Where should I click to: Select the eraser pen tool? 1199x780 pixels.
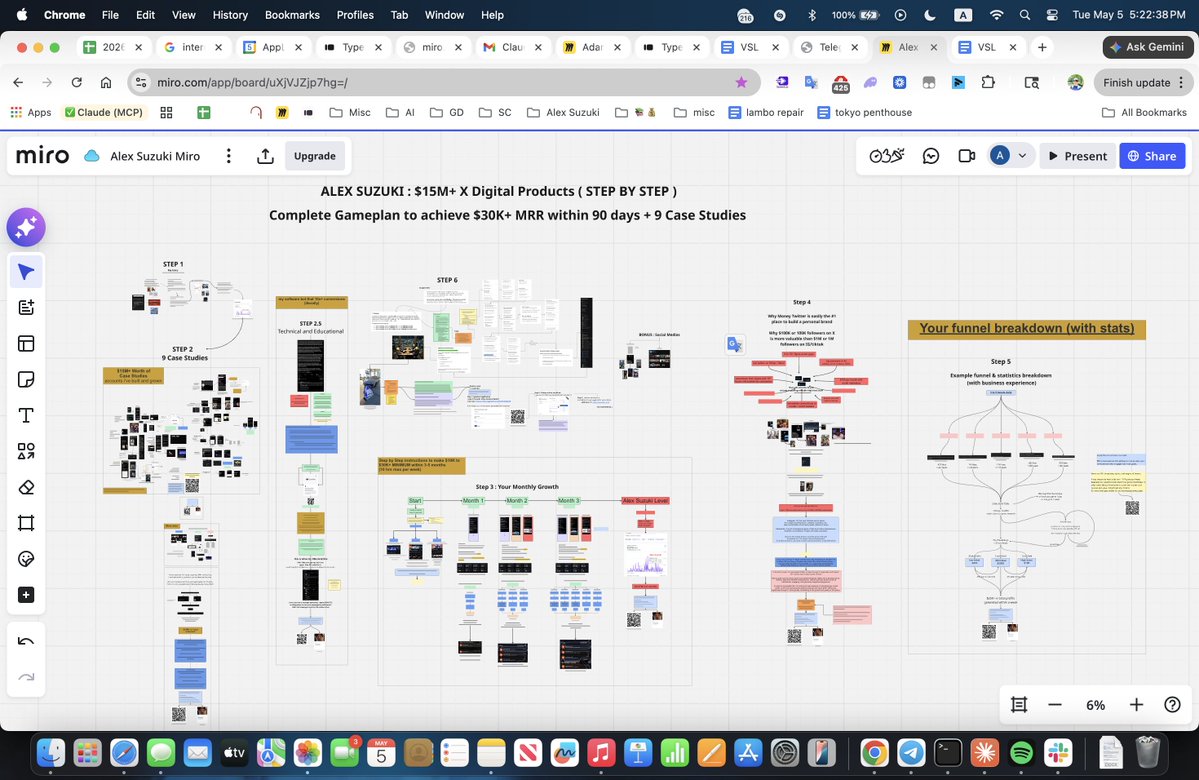(x=26, y=487)
